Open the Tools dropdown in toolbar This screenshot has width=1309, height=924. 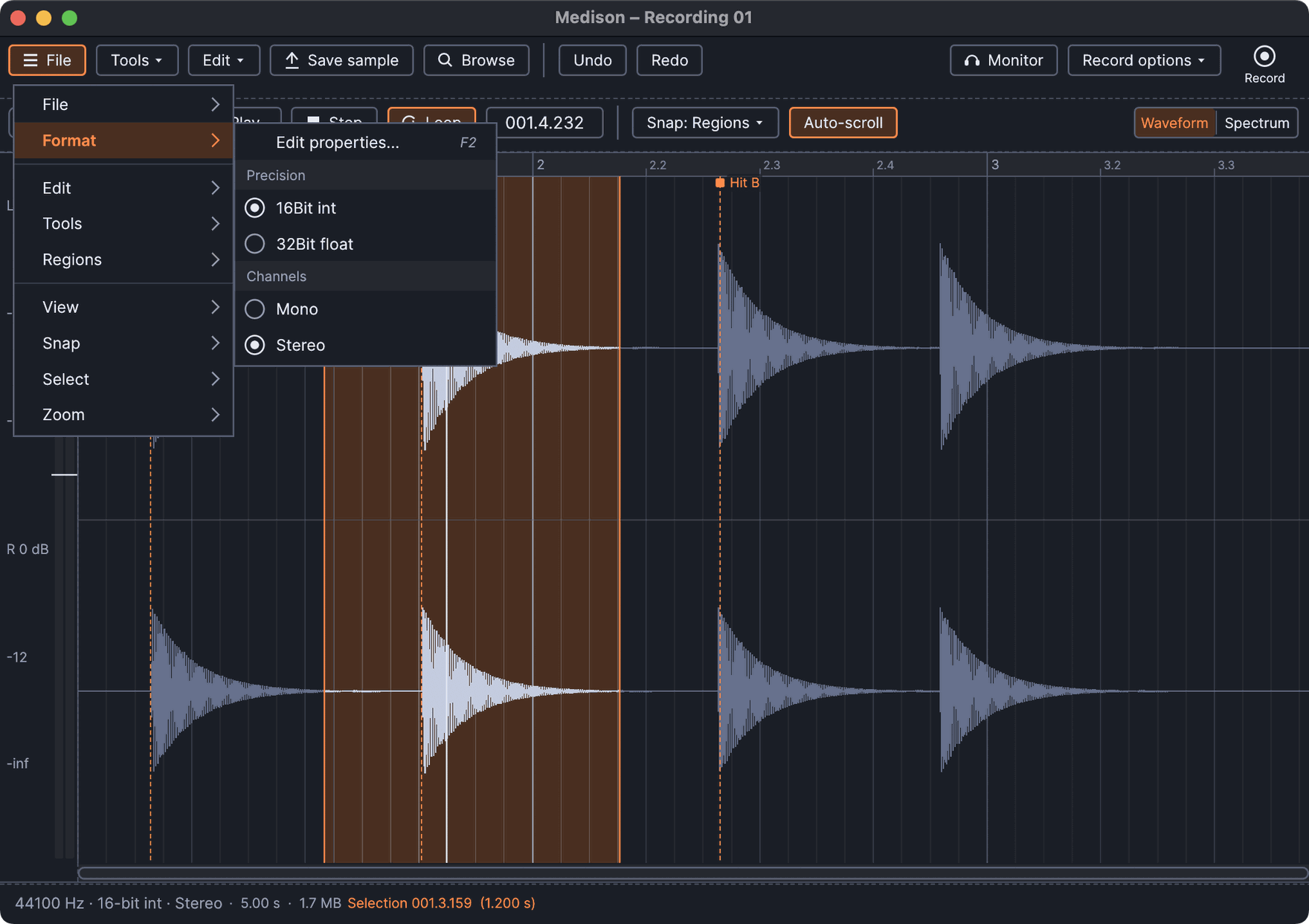(x=137, y=60)
